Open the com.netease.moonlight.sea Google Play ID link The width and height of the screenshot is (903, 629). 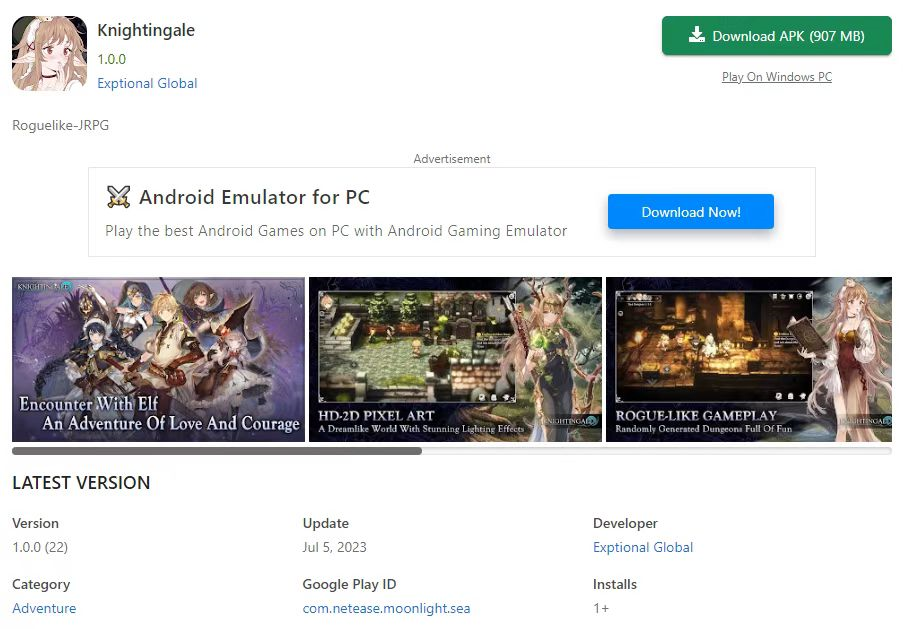point(386,608)
